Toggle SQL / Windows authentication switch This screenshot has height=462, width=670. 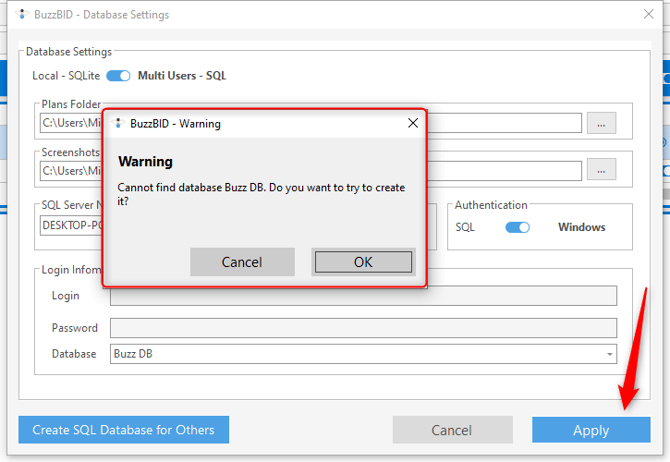click(x=517, y=227)
